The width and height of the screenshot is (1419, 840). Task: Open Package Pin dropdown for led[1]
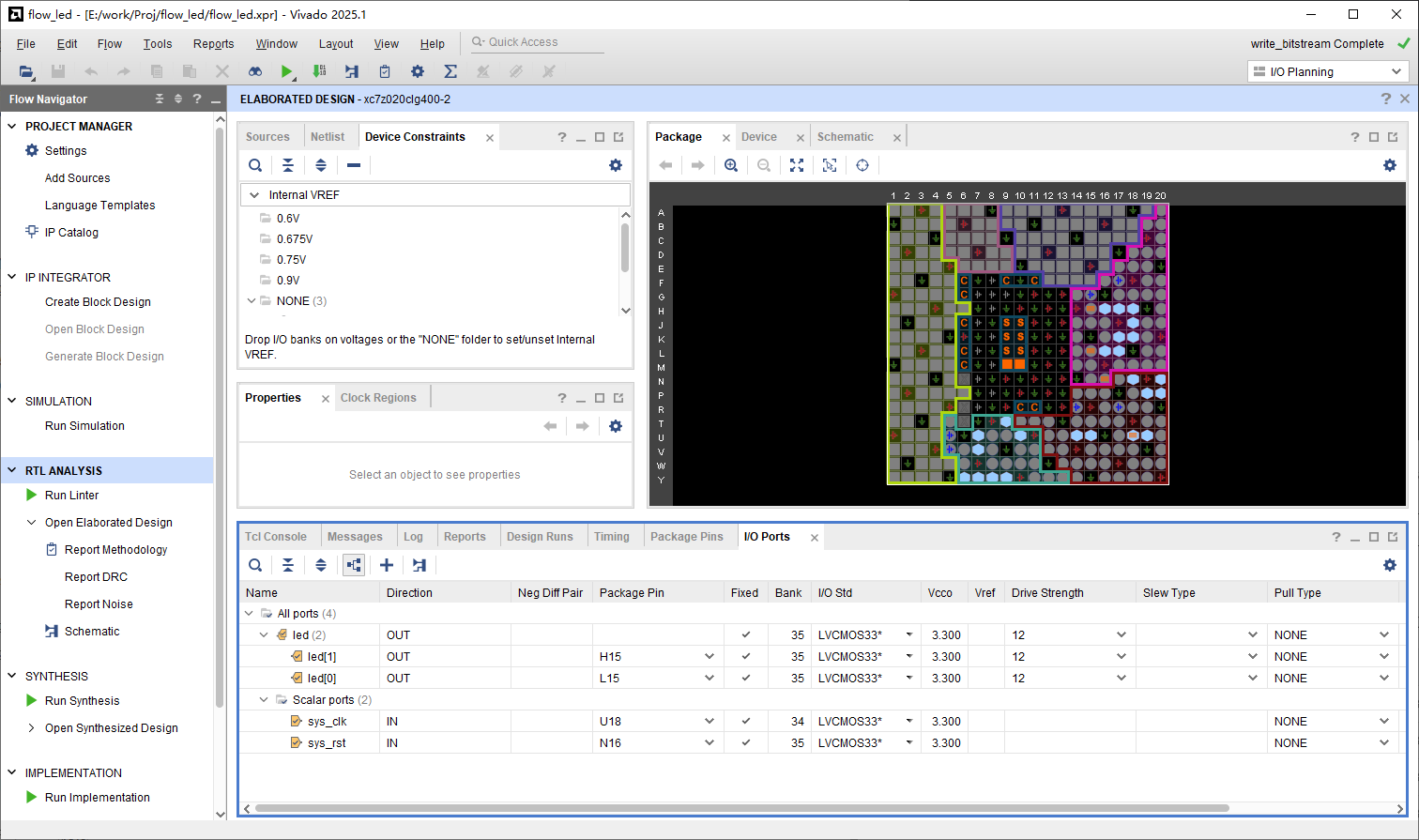click(709, 657)
